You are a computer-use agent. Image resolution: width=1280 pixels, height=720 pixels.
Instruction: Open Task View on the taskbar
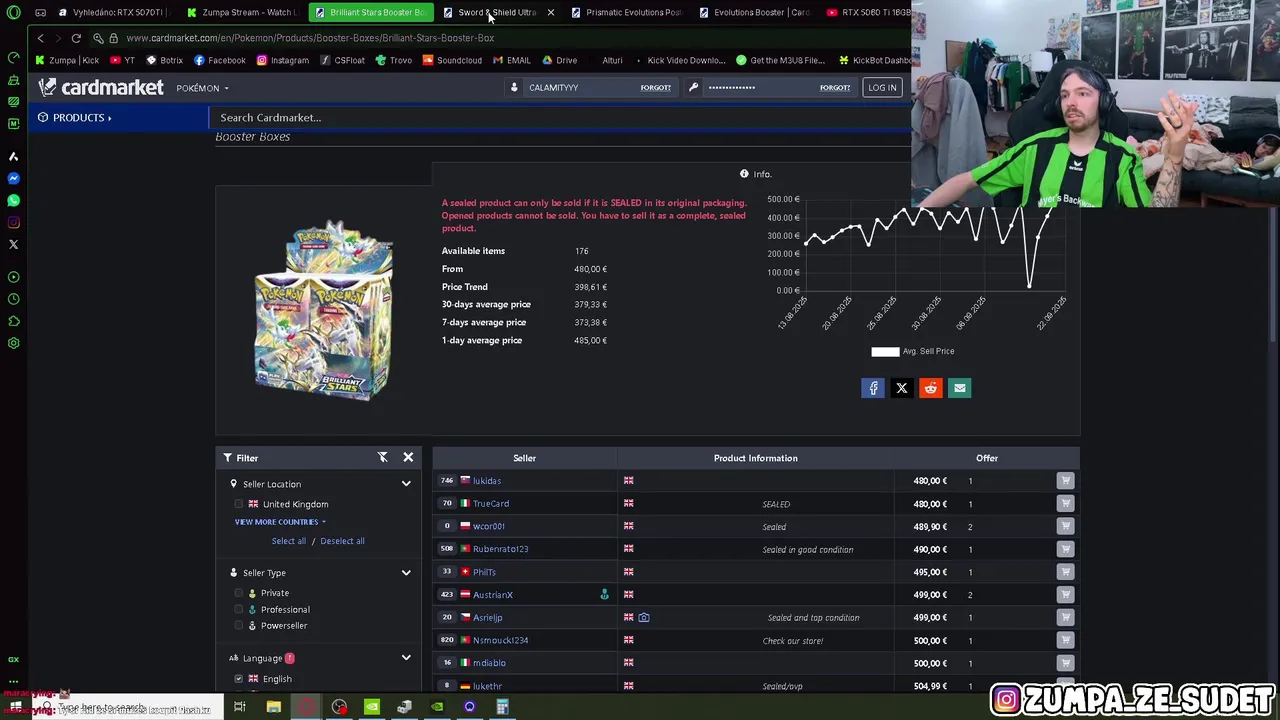[x=240, y=707]
